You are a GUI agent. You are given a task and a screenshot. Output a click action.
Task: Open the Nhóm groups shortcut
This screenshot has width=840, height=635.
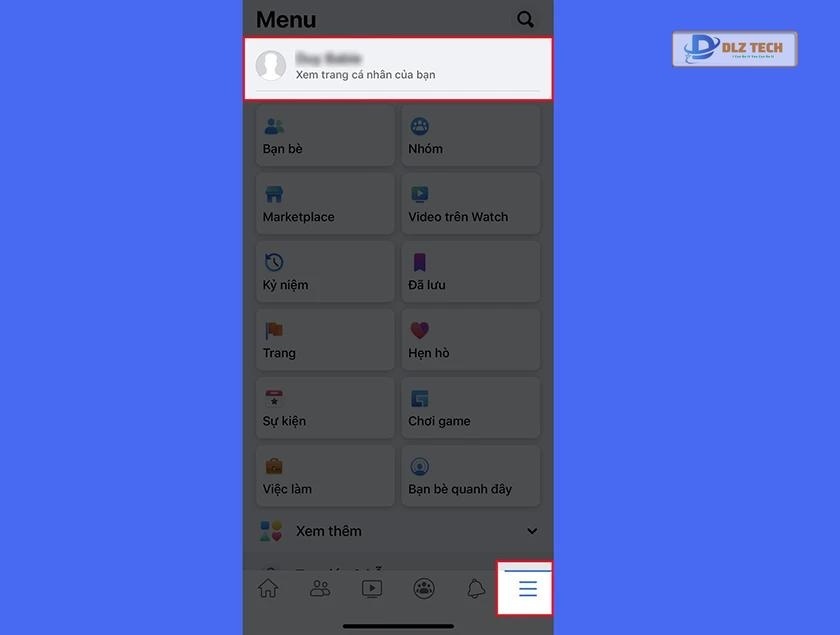pyautogui.click(x=471, y=137)
